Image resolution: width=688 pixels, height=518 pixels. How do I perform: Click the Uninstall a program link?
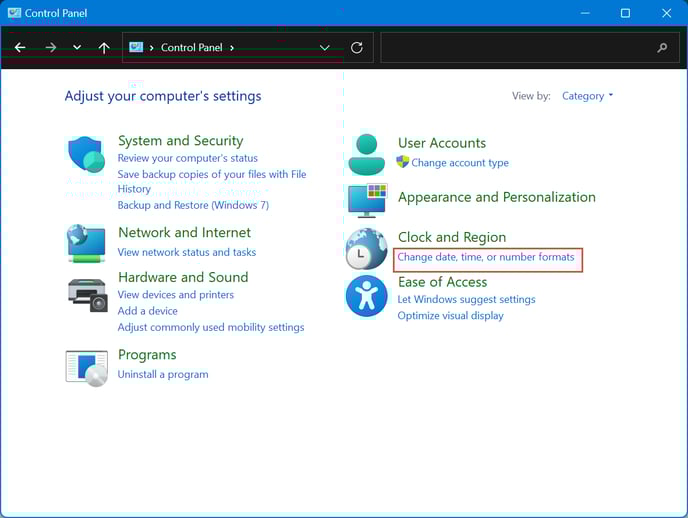pyautogui.click(x=163, y=374)
